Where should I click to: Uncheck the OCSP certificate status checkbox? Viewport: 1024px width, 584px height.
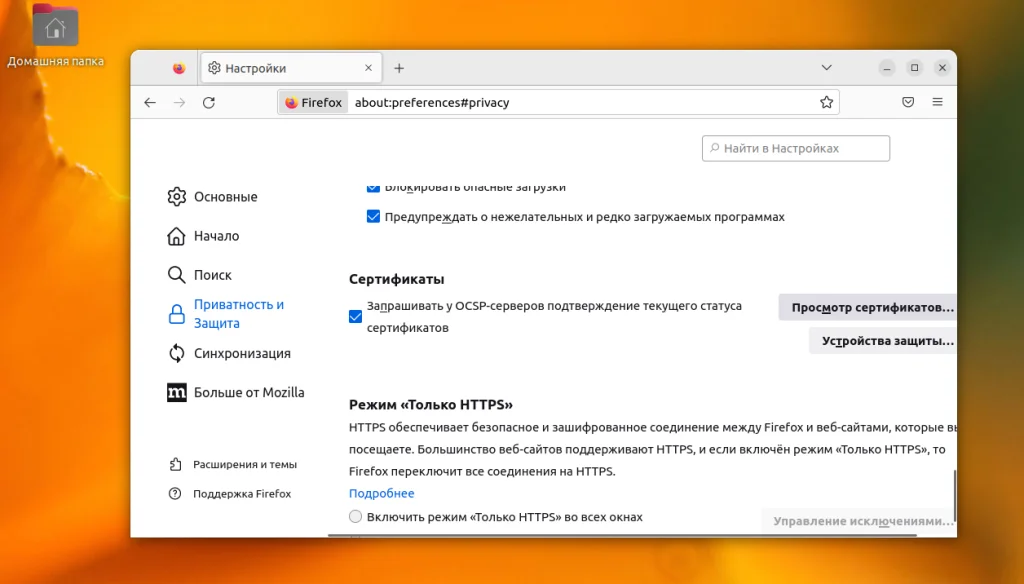355,316
